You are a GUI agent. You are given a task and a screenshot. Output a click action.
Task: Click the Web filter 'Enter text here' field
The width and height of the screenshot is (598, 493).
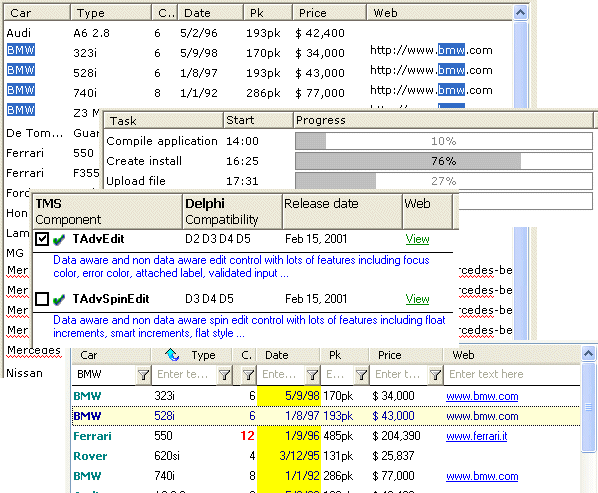(x=512, y=375)
